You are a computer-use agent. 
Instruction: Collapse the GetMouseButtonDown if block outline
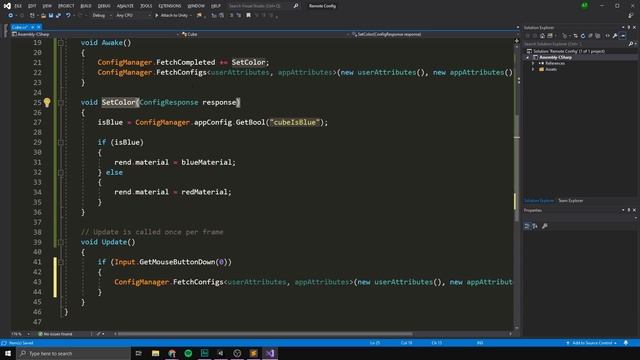click(x=60, y=262)
